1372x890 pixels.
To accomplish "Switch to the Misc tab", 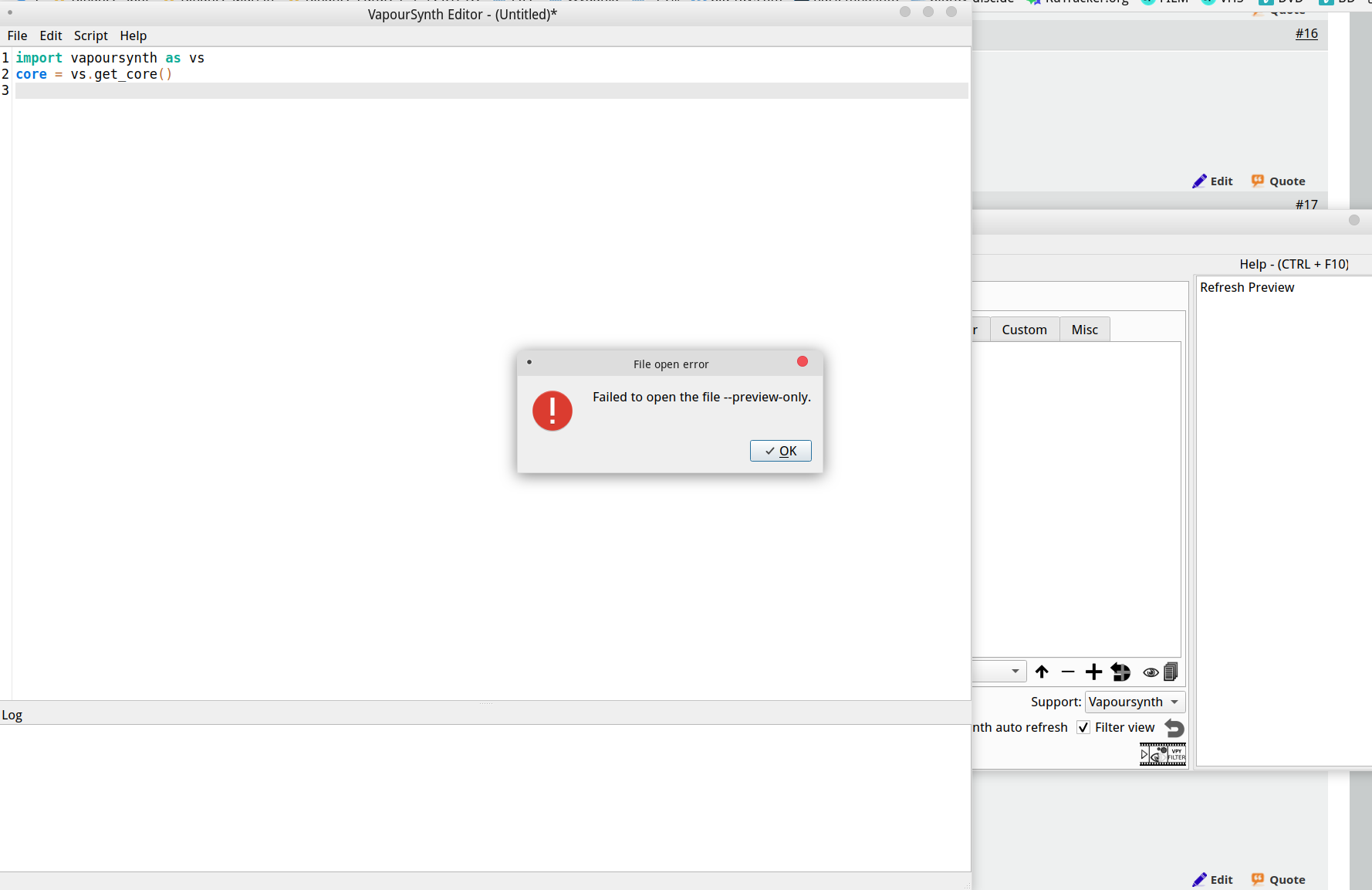I will (x=1084, y=330).
